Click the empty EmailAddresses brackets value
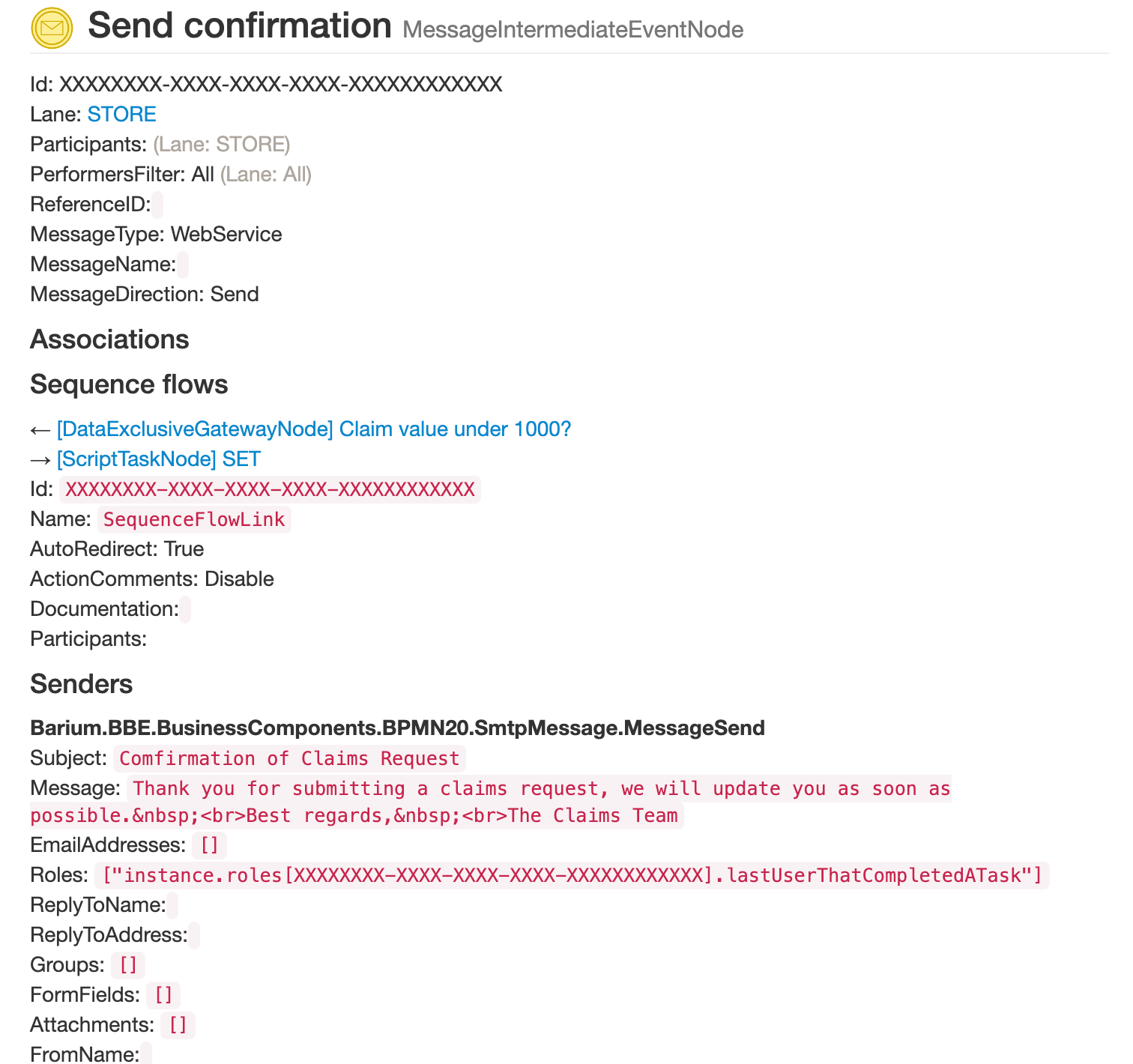Viewport: 1133px width, 1064px height. (x=209, y=845)
